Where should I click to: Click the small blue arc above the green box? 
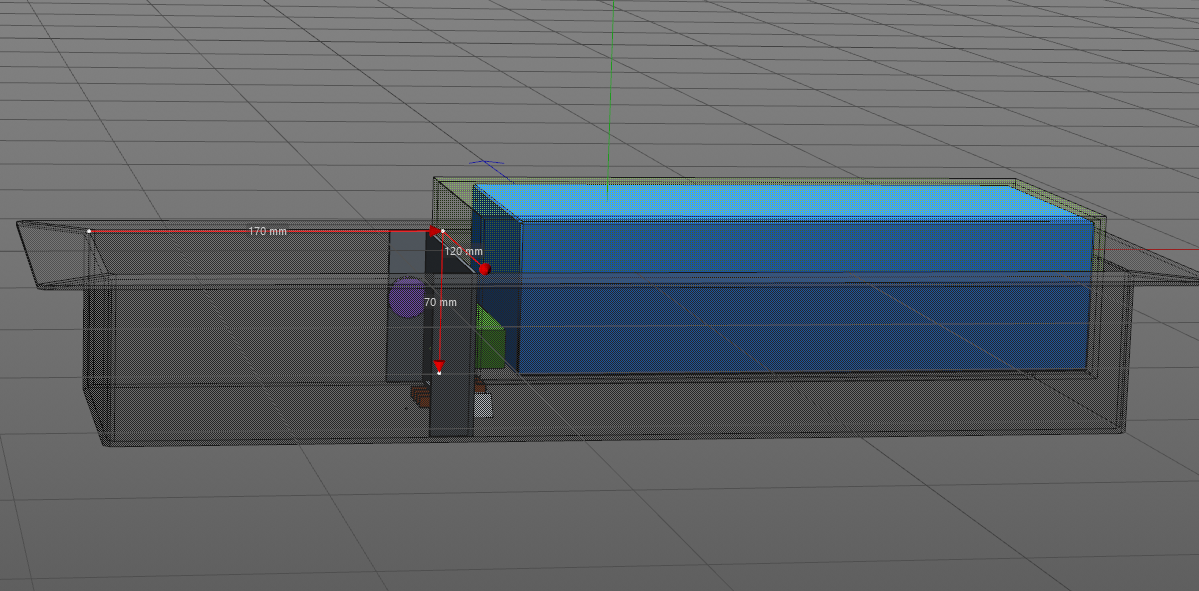(487, 163)
